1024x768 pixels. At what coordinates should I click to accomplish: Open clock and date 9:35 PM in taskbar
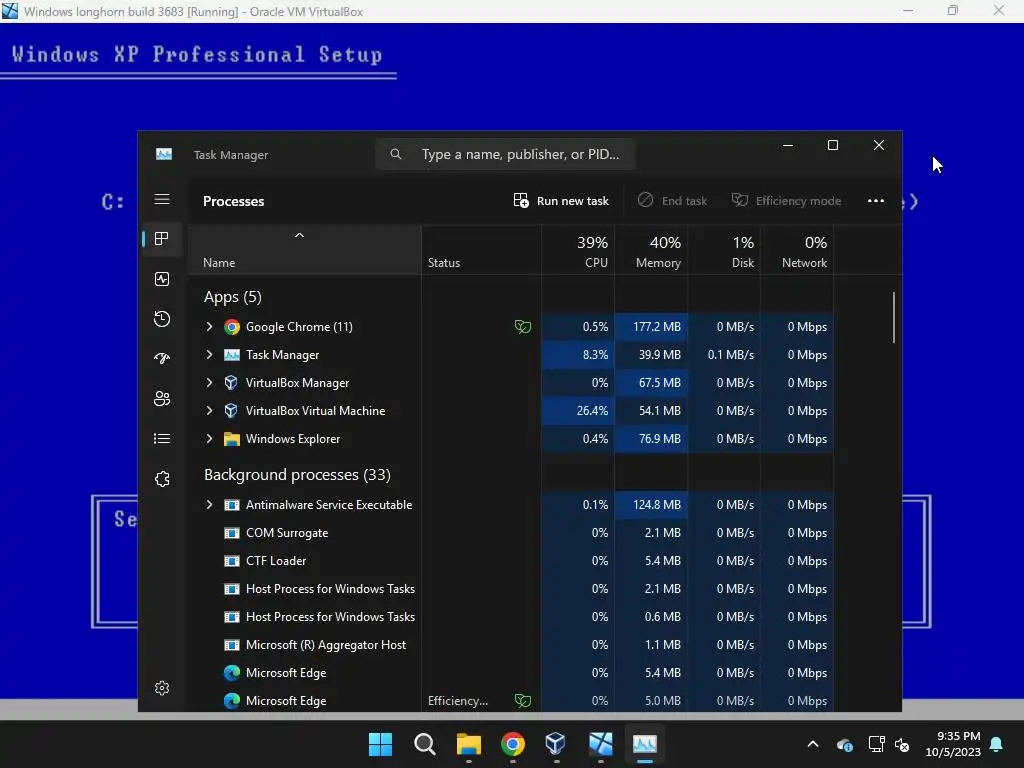(x=953, y=744)
